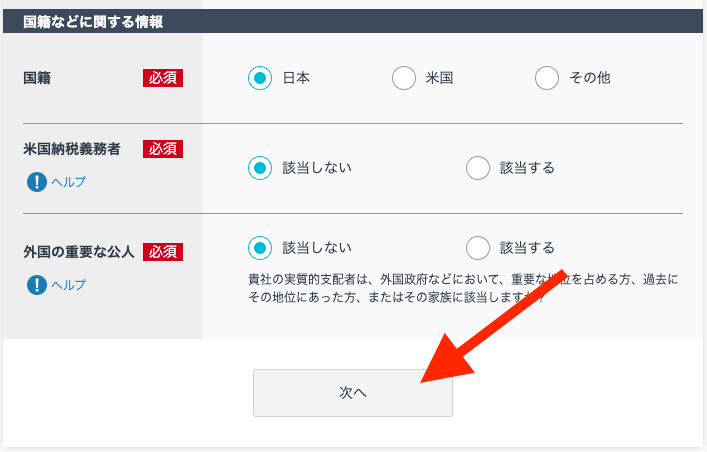Select 日本 radio button for nationality
Image resolution: width=707 pixels, height=452 pixels.
click(260, 78)
